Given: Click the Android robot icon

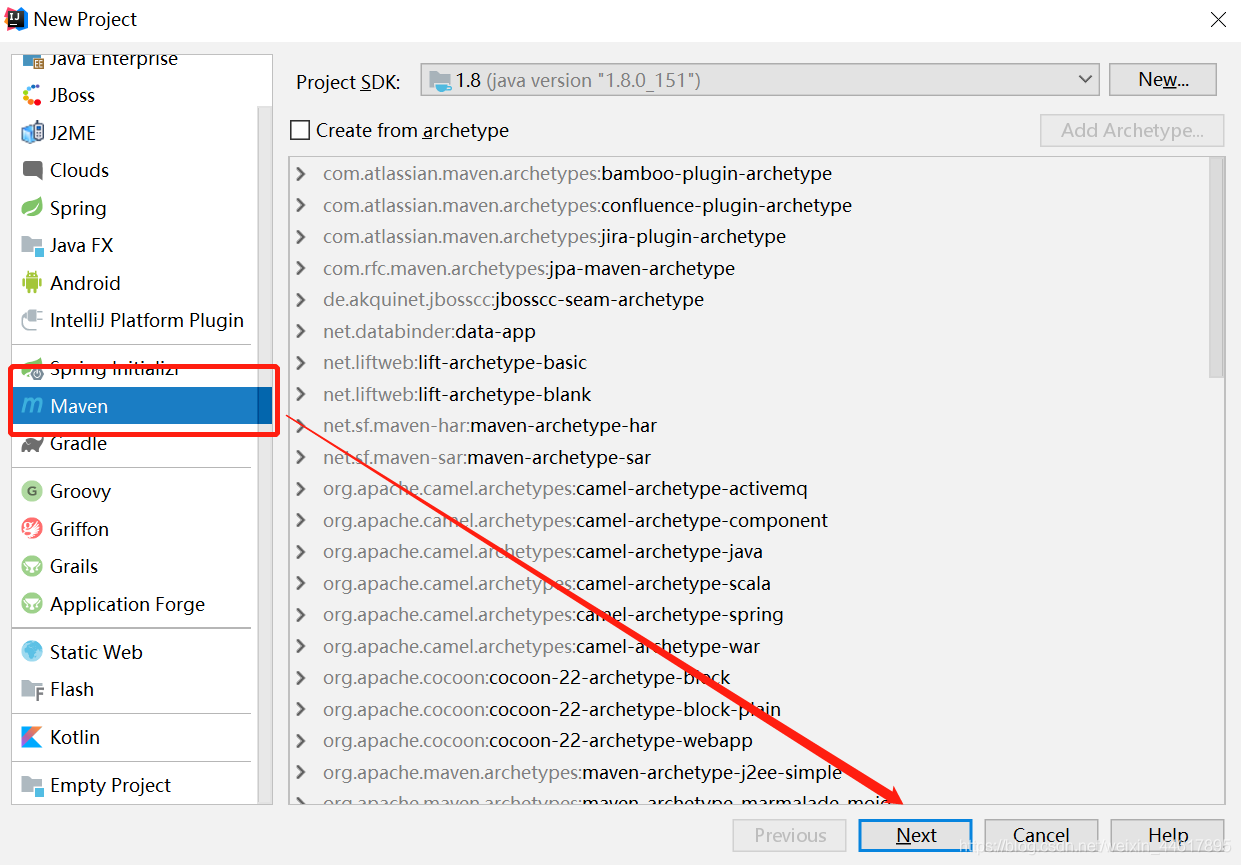Looking at the screenshot, I should click(33, 283).
